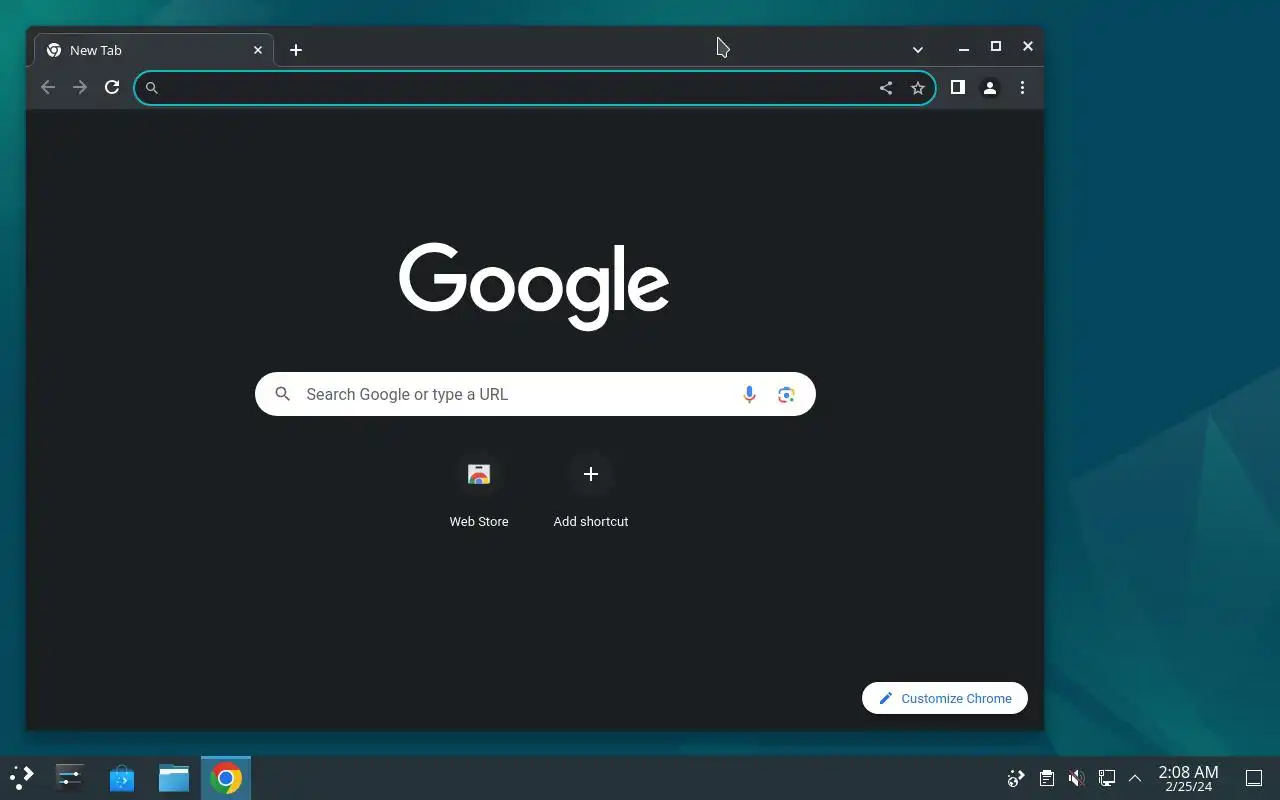Screen dimensions: 1280x800
Task: Open the muted volume tray icon
Action: pos(1076,778)
